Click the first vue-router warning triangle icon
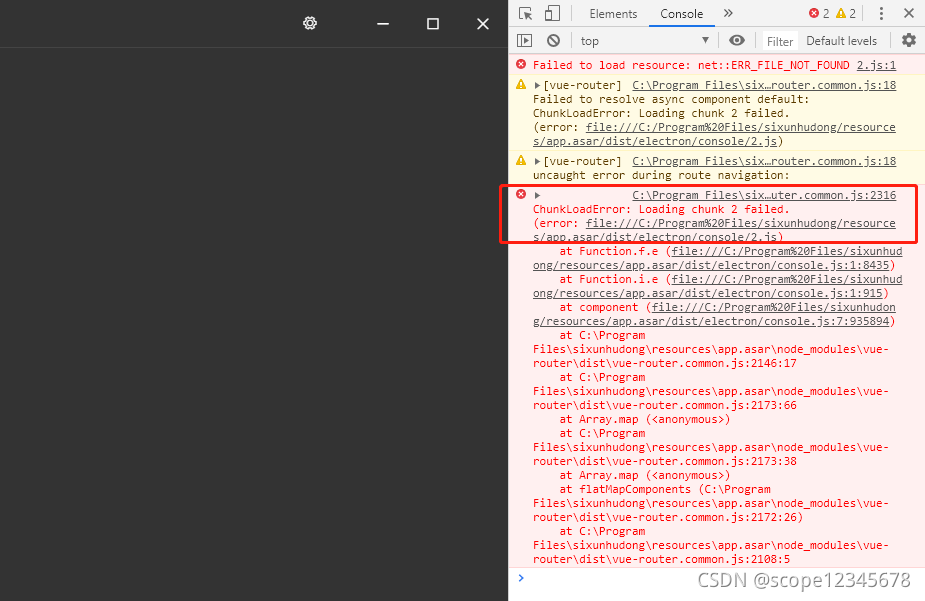The height and width of the screenshot is (601, 925). coord(521,84)
